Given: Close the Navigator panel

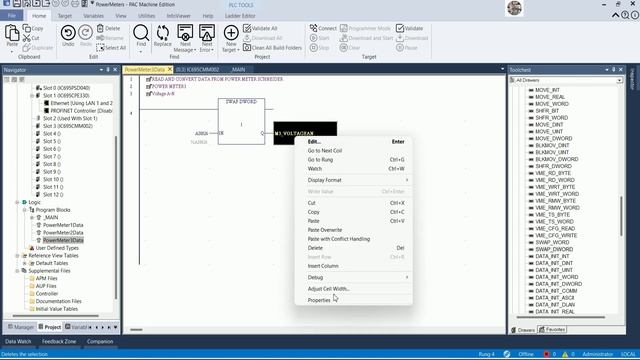Looking at the screenshot, I should (x=115, y=70).
